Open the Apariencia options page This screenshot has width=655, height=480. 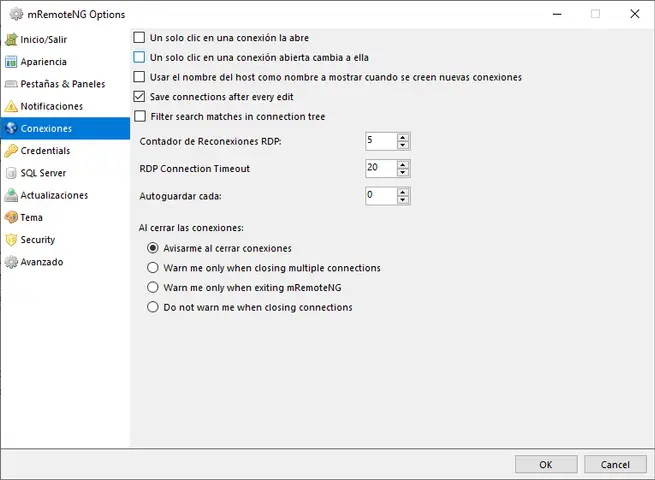point(65,62)
